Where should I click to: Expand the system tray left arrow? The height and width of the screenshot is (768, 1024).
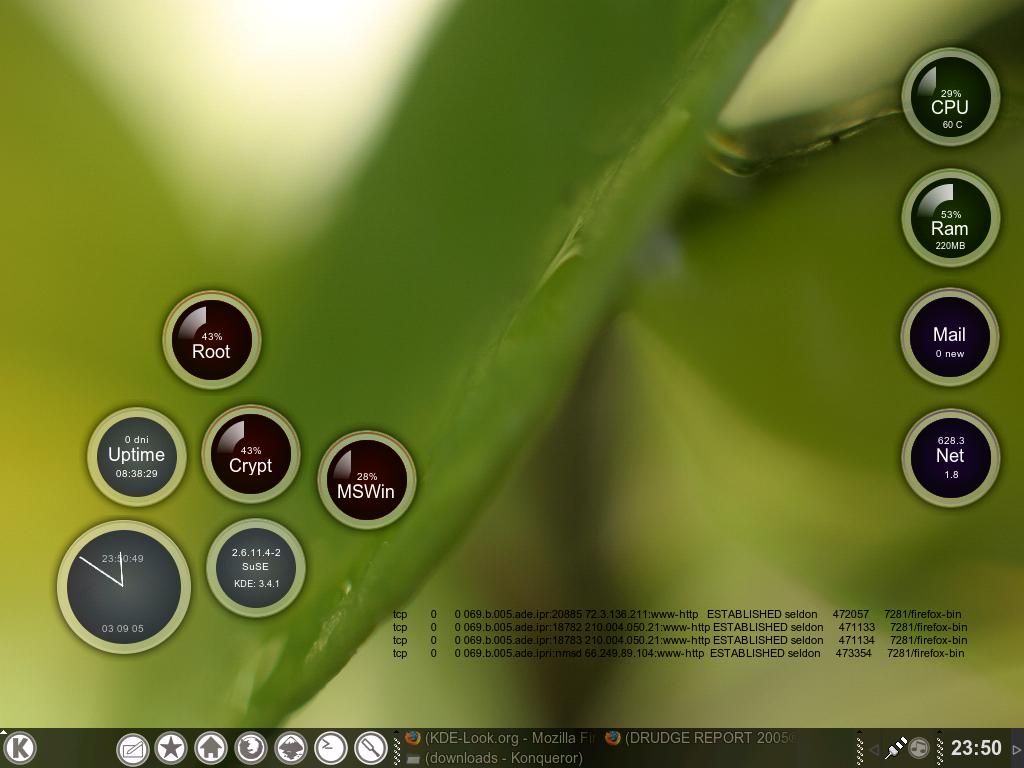click(874, 750)
